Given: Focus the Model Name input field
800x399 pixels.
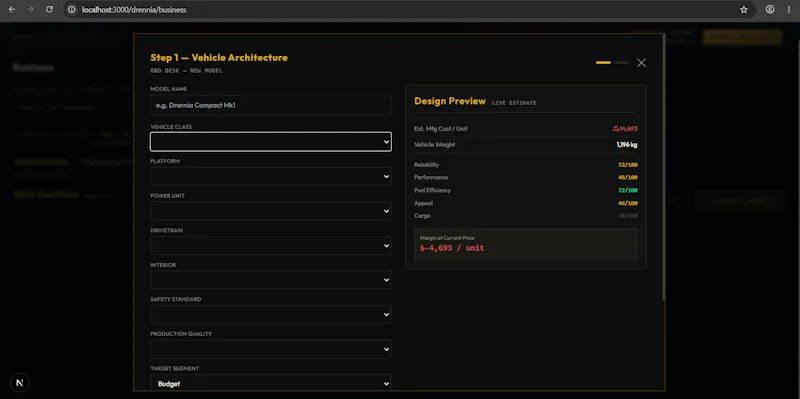Looking at the screenshot, I should point(271,105).
